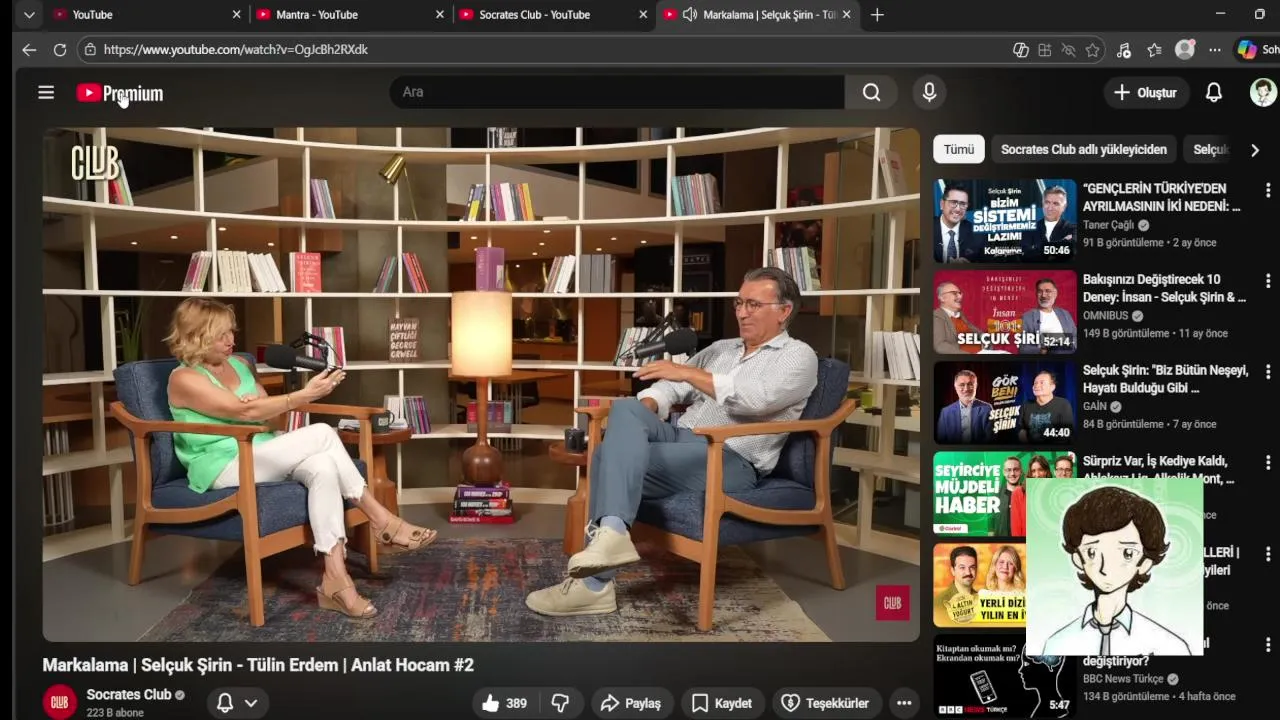This screenshot has height=720, width=1280.
Task: Open the tab search dropdown chevron
Action: pos(28,15)
